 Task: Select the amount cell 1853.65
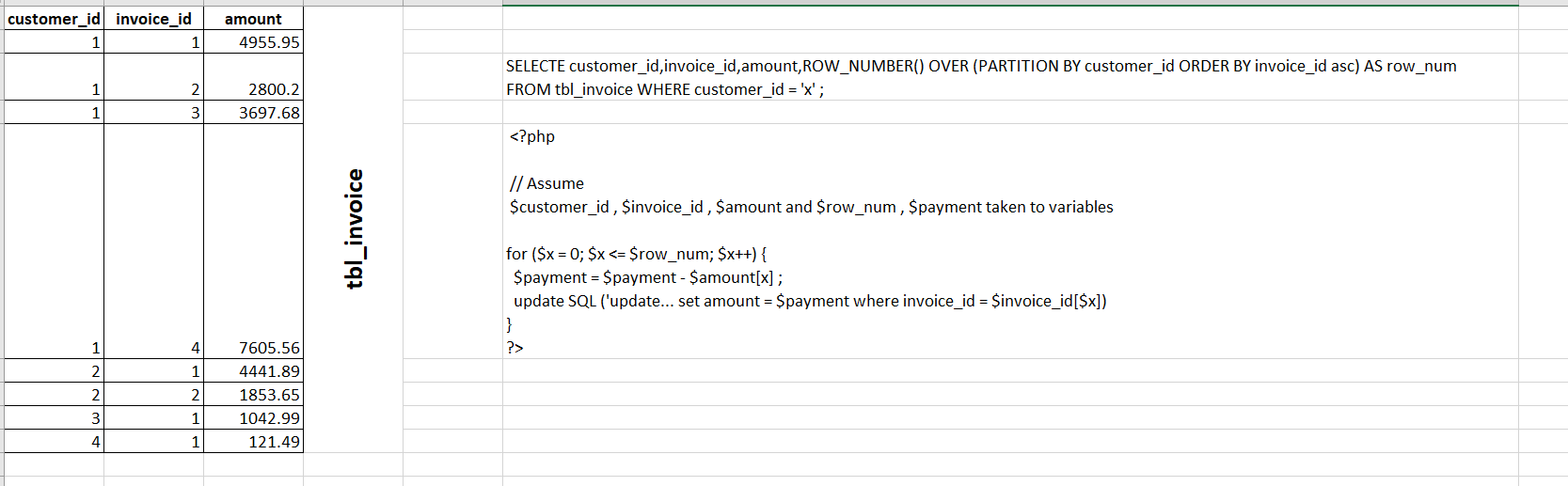(x=253, y=395)
